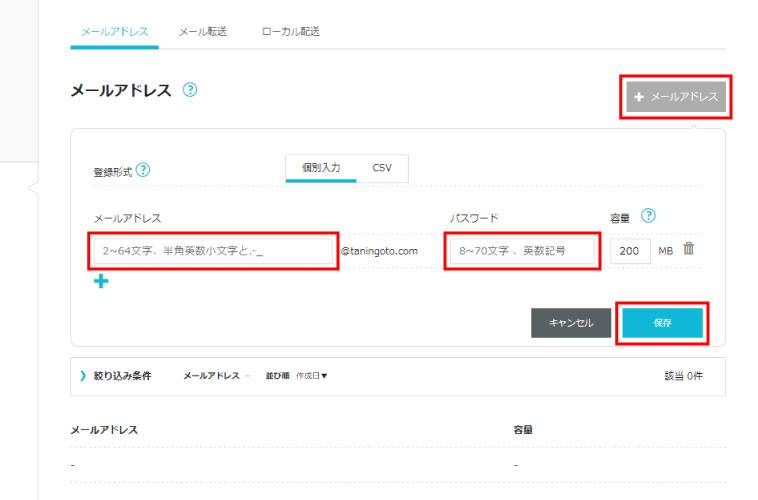This screenshot has width=758, height=500.
Task: Add another row with the blue plus icon
Action: (x=101, y=282)
